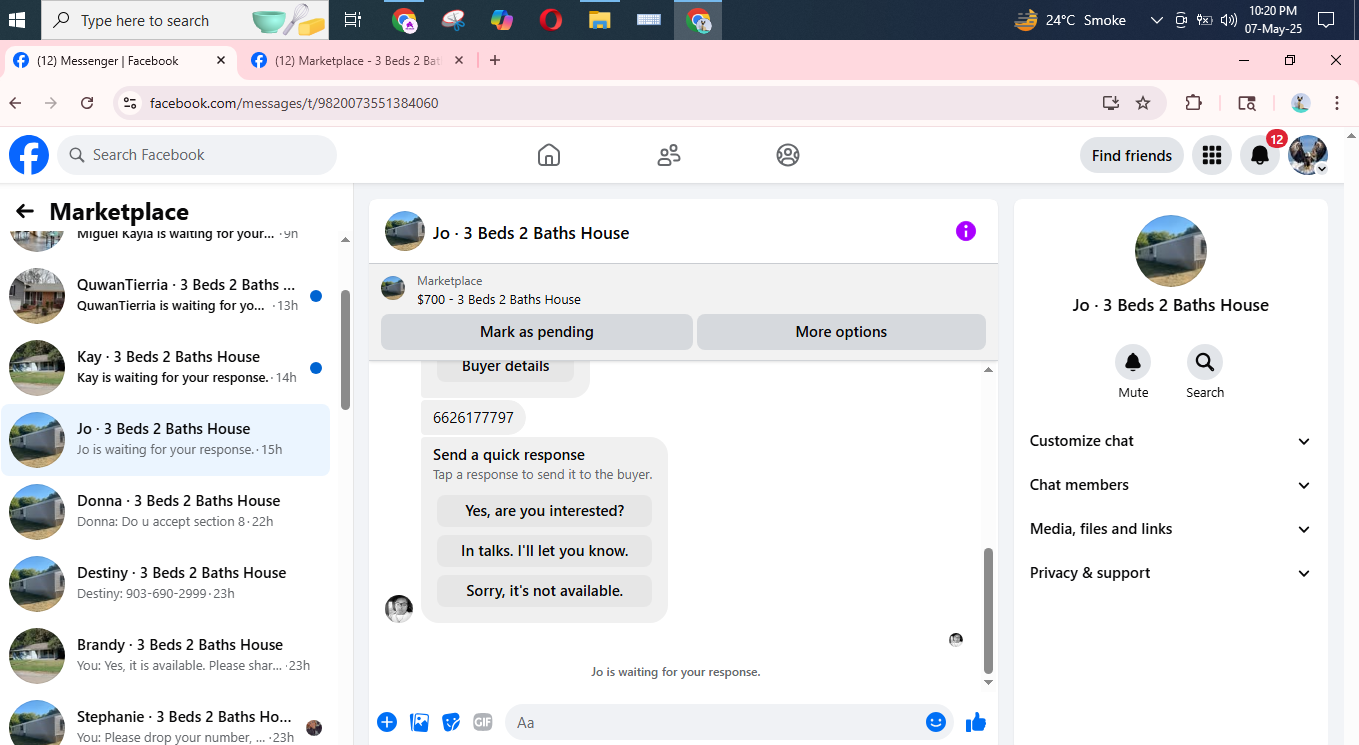1359x745 pixels.
Task: Open QuwanTierria conversation
Action: point(166,295)
